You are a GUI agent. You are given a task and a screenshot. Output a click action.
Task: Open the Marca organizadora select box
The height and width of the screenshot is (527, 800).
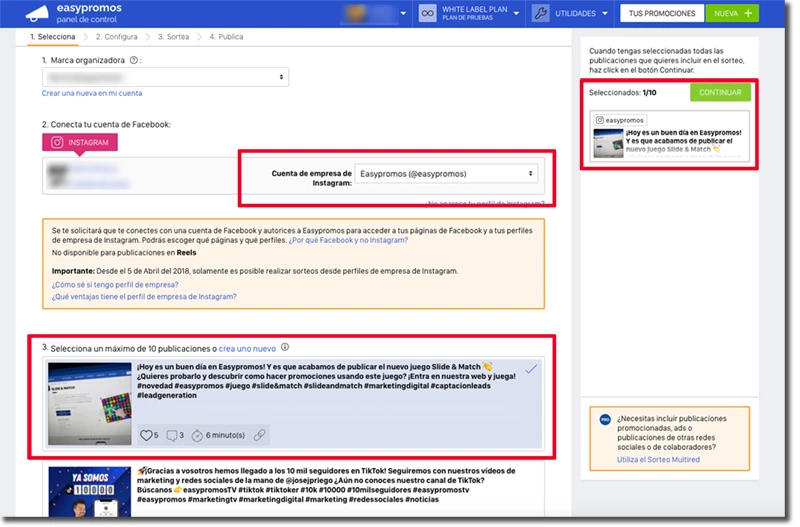coord(165,77)
